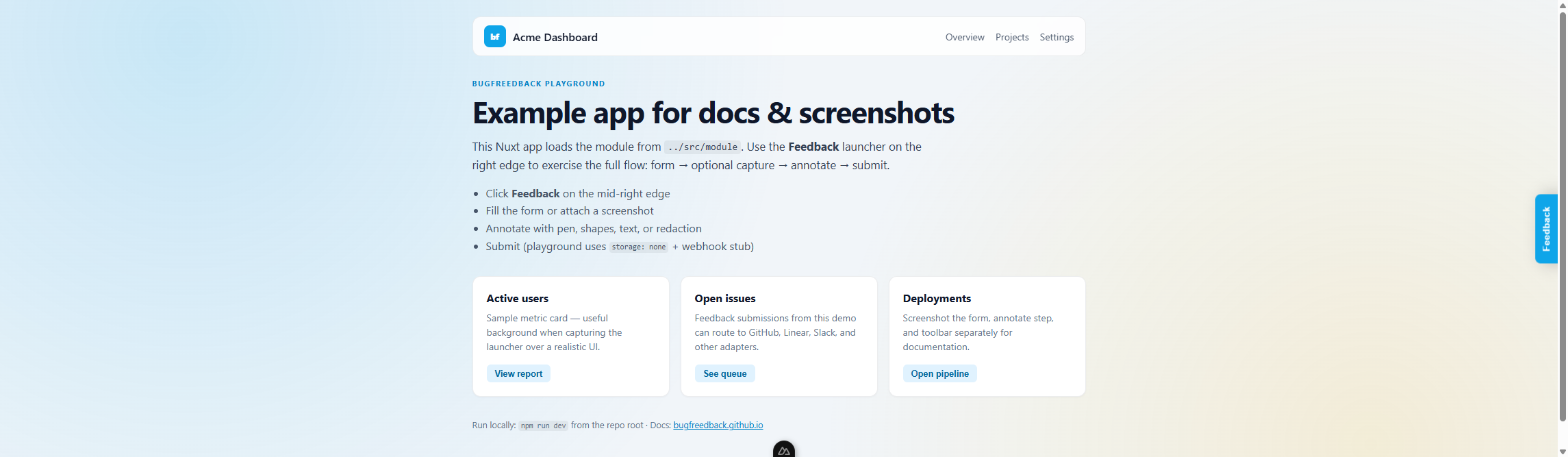Follow the bugfreedback.github.io docs link

718,425
